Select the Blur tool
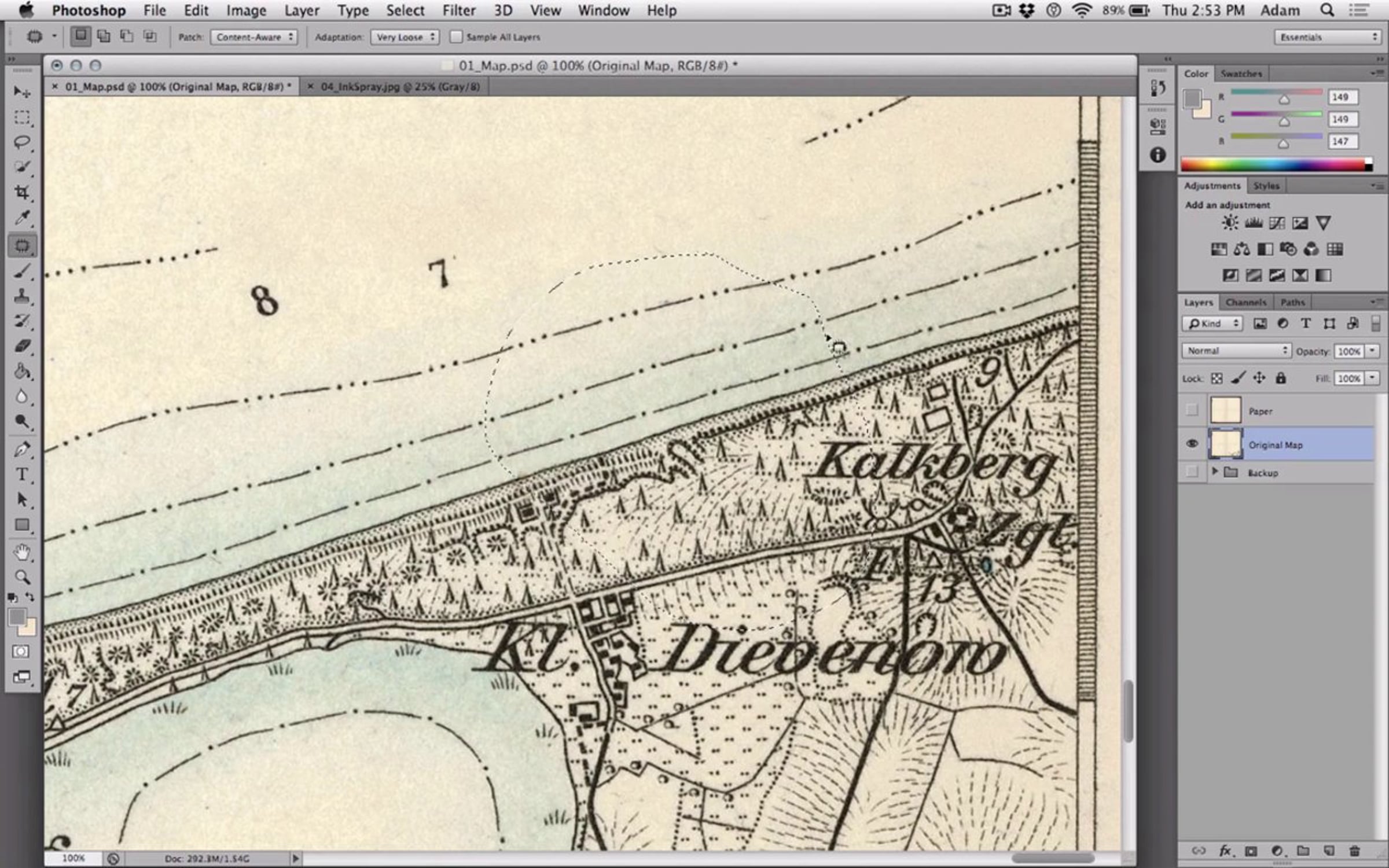 [22, 396]
